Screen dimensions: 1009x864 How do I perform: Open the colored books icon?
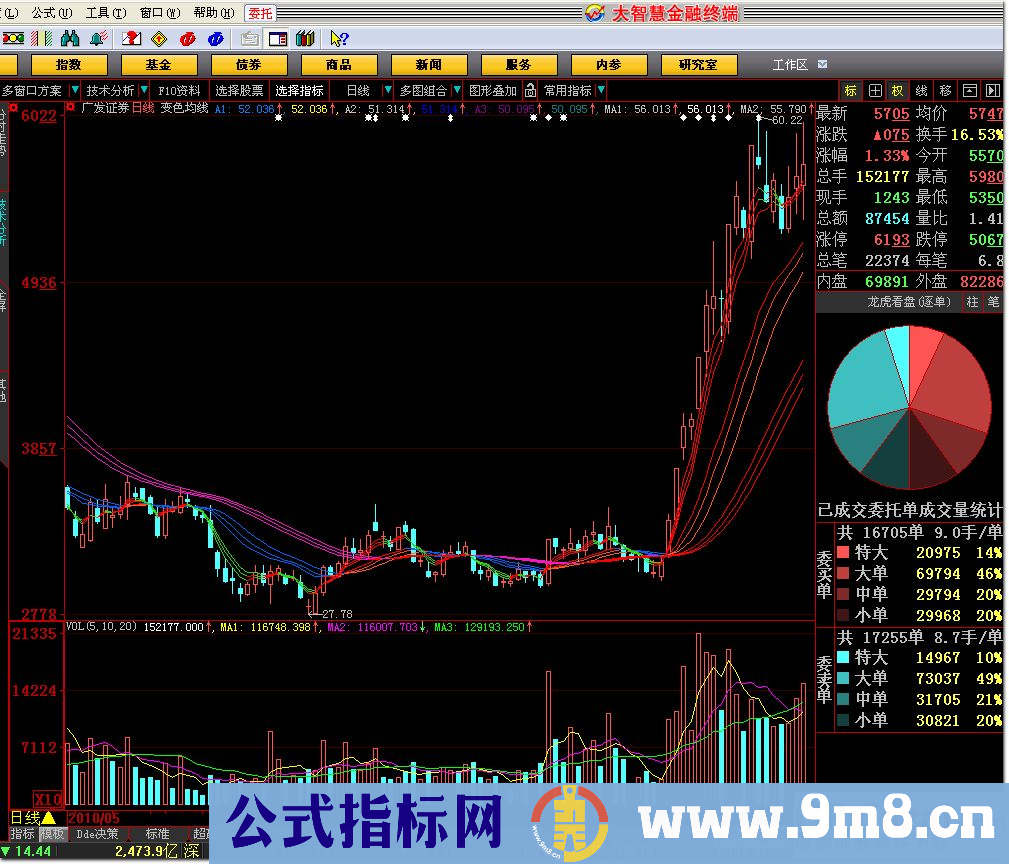pos(305,39)
